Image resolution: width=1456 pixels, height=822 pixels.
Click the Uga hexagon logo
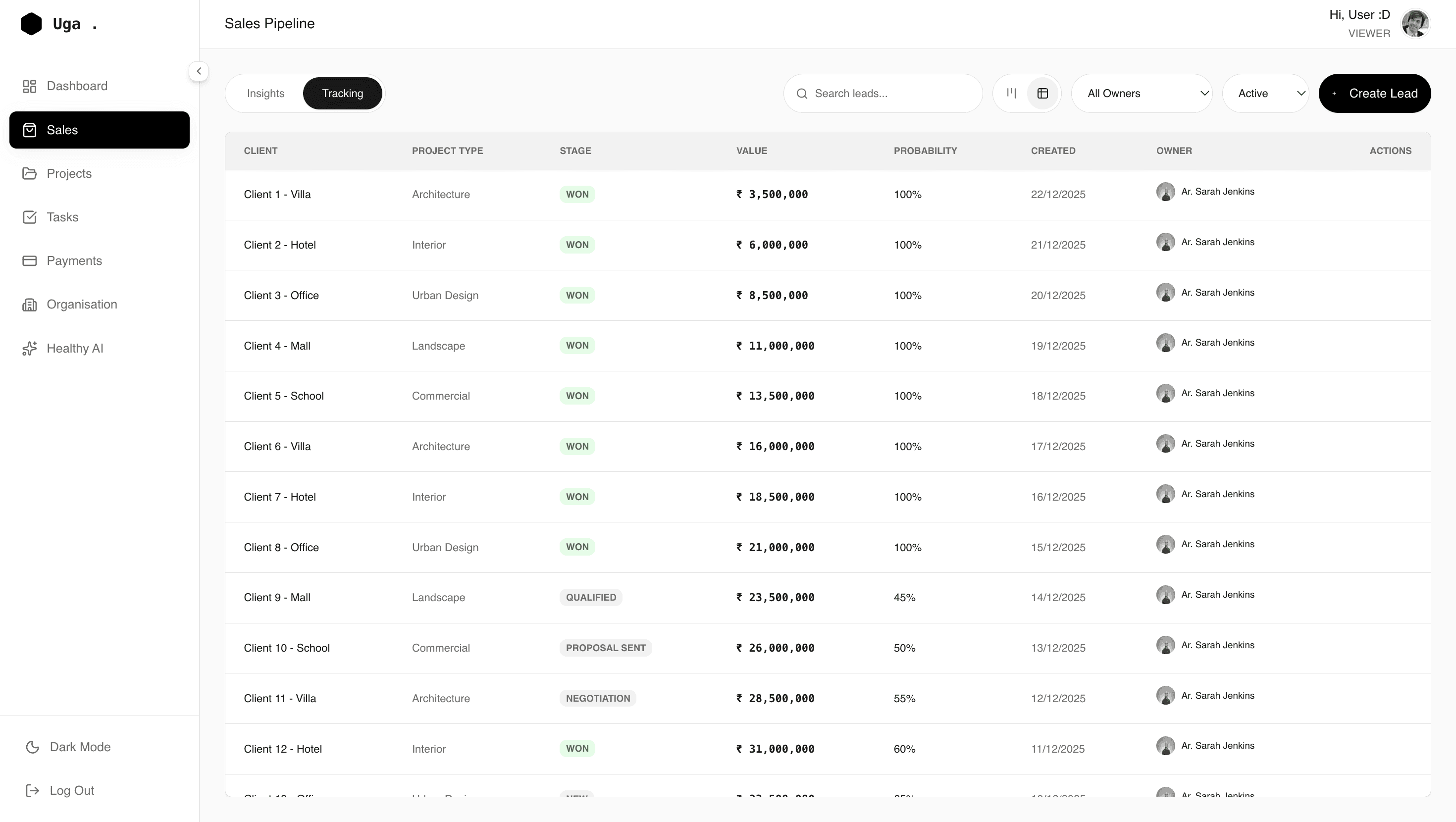tap(31, 24)
